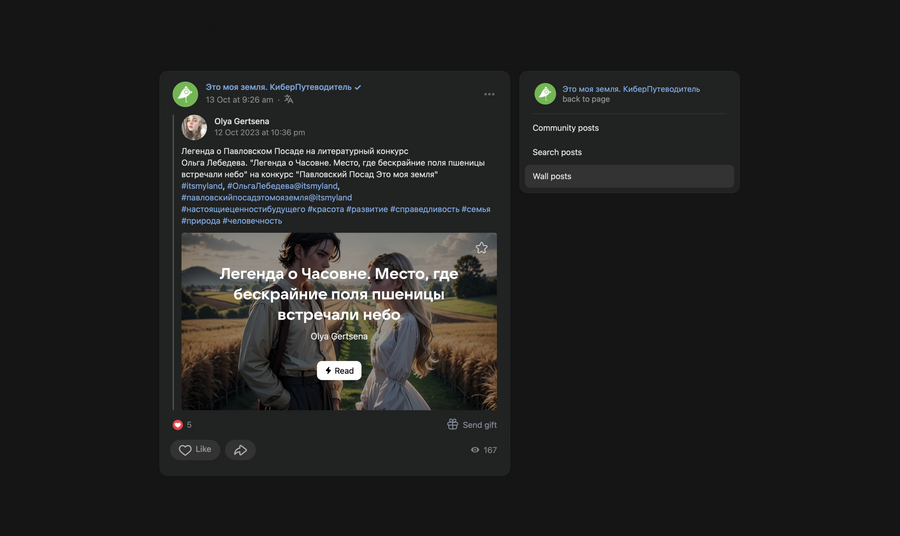900x536 pixels.
Task: Click the Read button on the article
Action: pyautogui.click(x=339, y=371)
